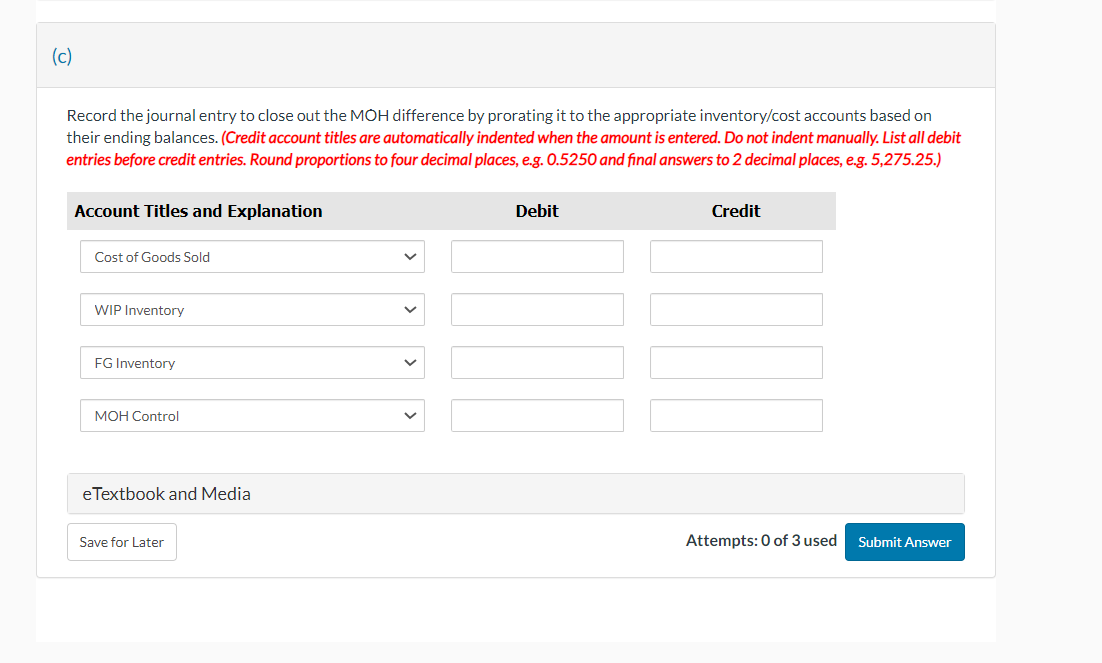Focus the Debit field for Cost of Goods Sold
Screen dimensions: 1102x663
click(537, 257)
